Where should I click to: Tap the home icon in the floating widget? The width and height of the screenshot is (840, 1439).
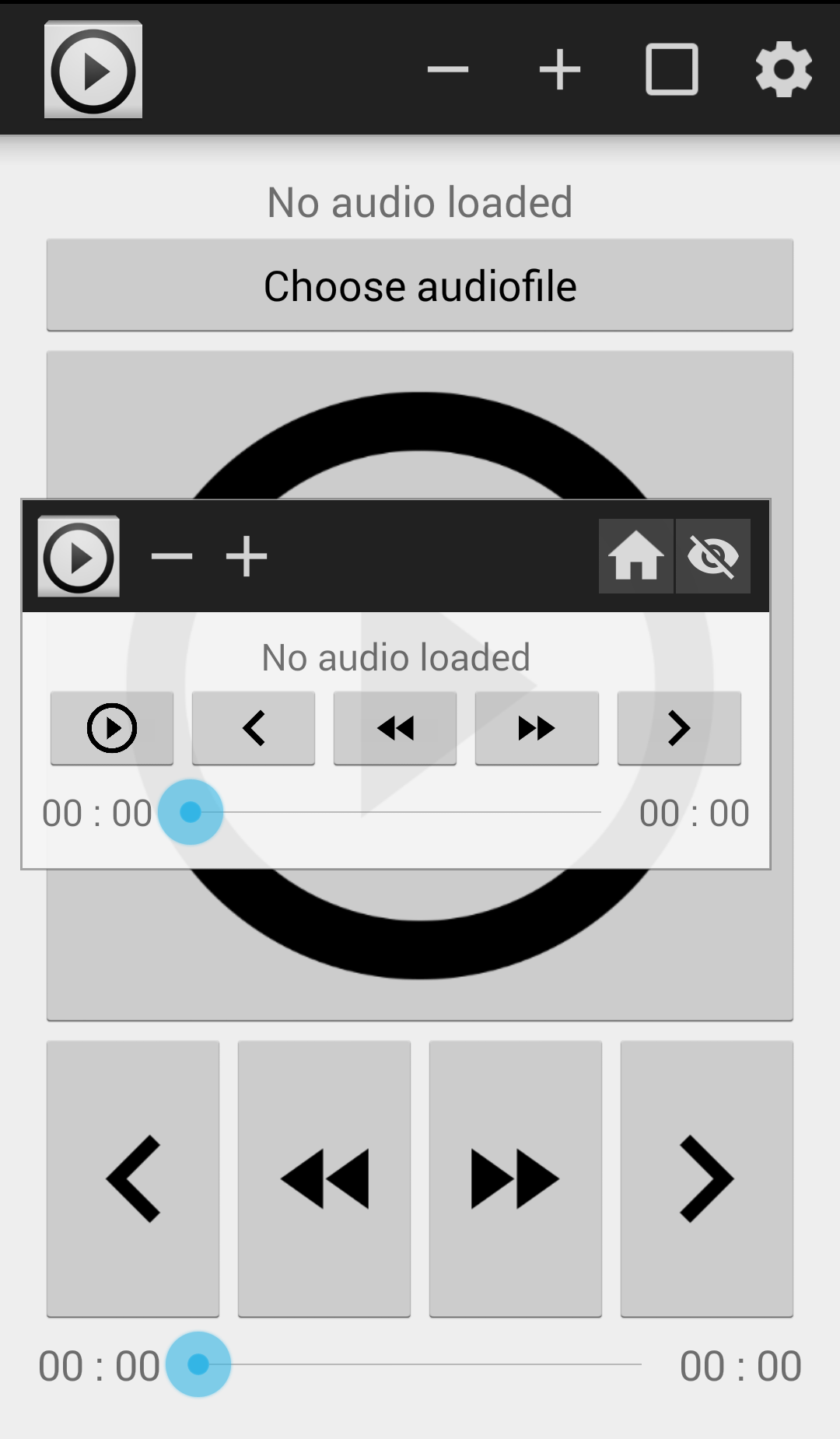635,556
